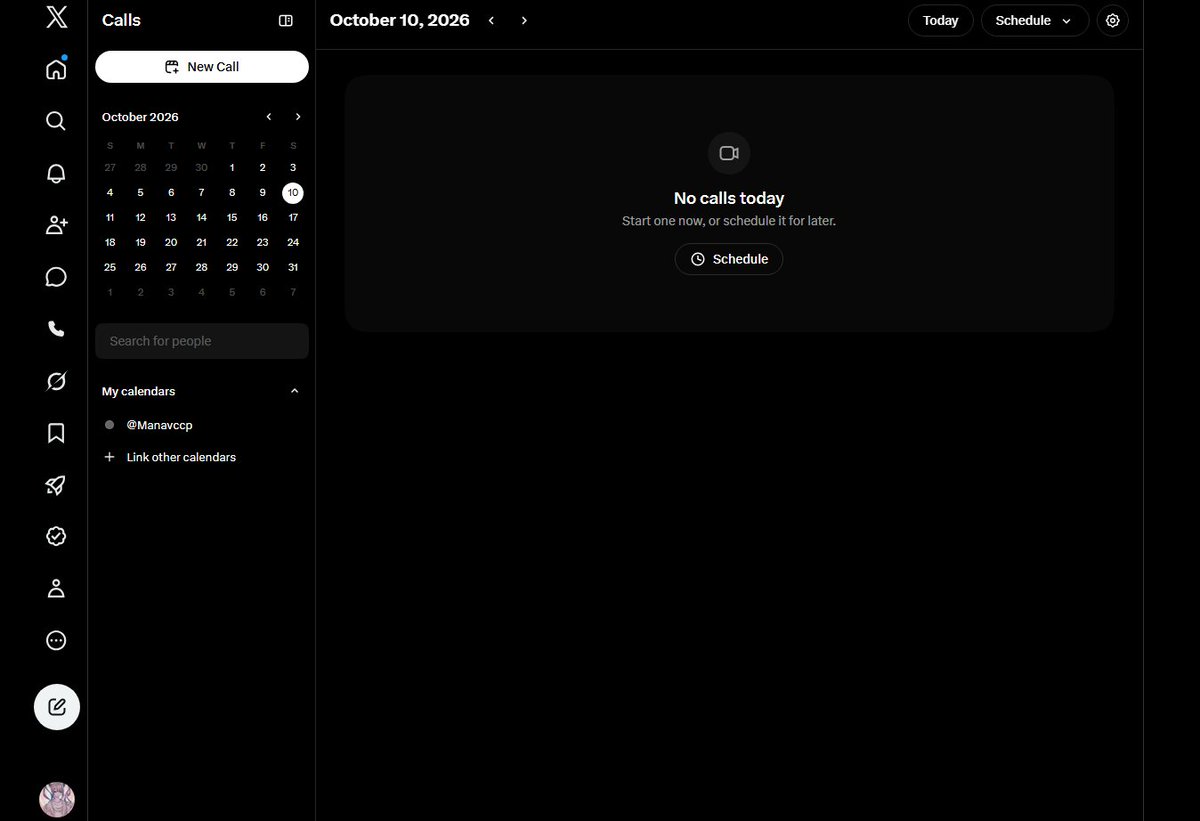The image size is (1200, 821).
Task: Open Profile person icon in sidebar
Action: point(56,589)
